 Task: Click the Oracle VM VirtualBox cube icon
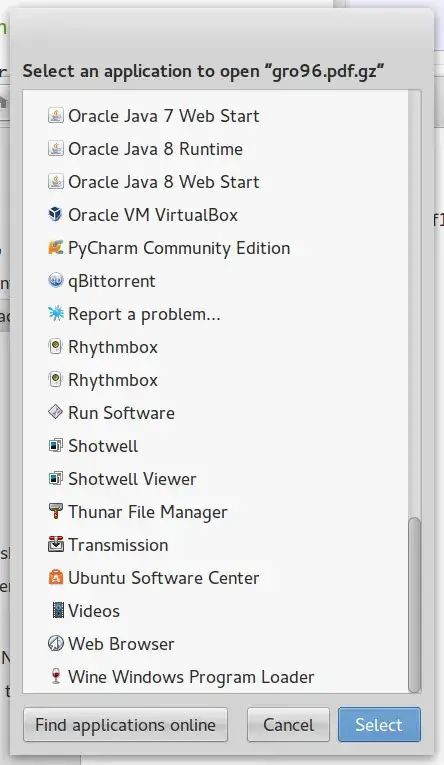click(56, 214)
